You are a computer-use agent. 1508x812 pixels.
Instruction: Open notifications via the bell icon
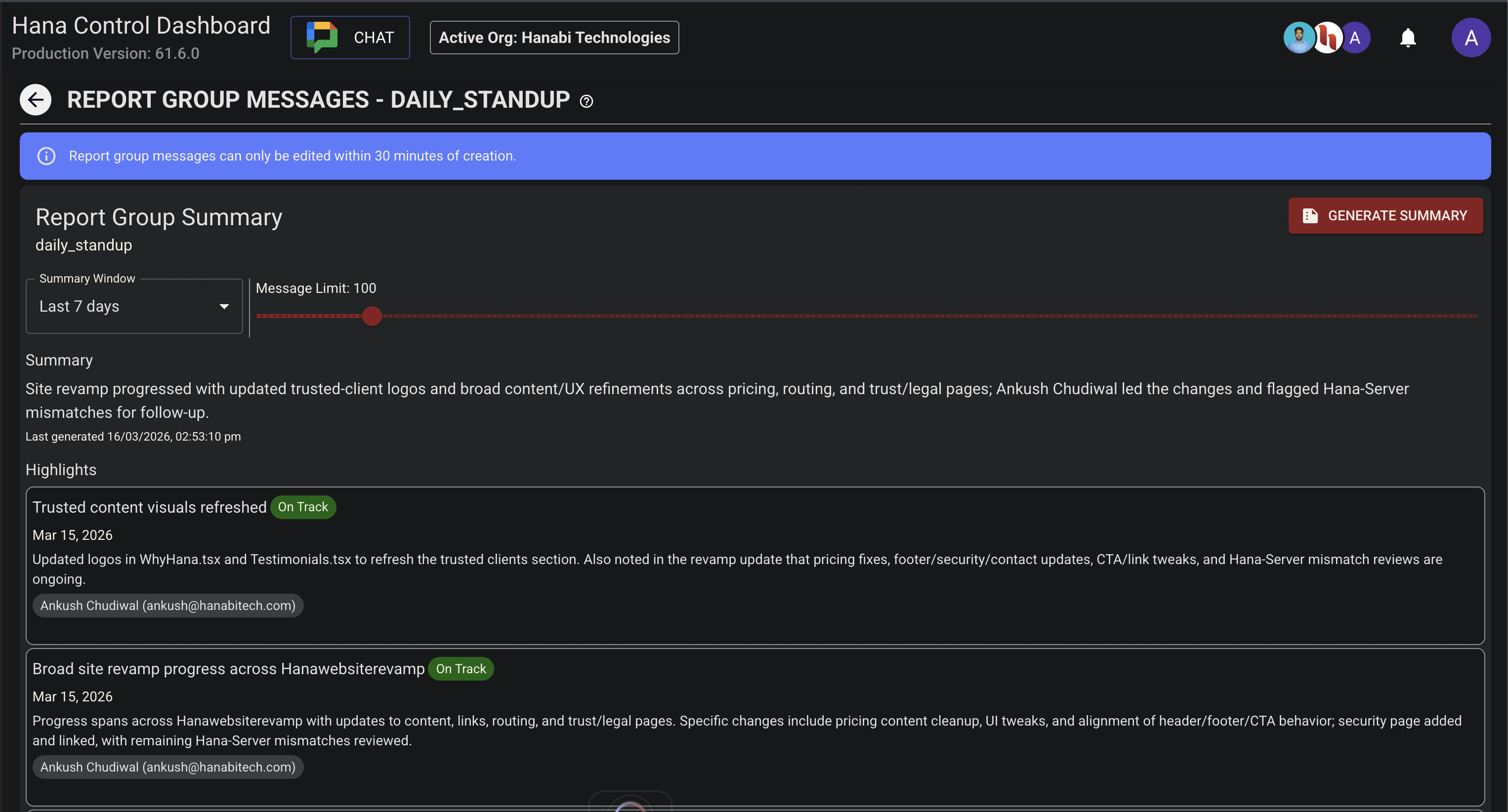[x=1407, y=37]
